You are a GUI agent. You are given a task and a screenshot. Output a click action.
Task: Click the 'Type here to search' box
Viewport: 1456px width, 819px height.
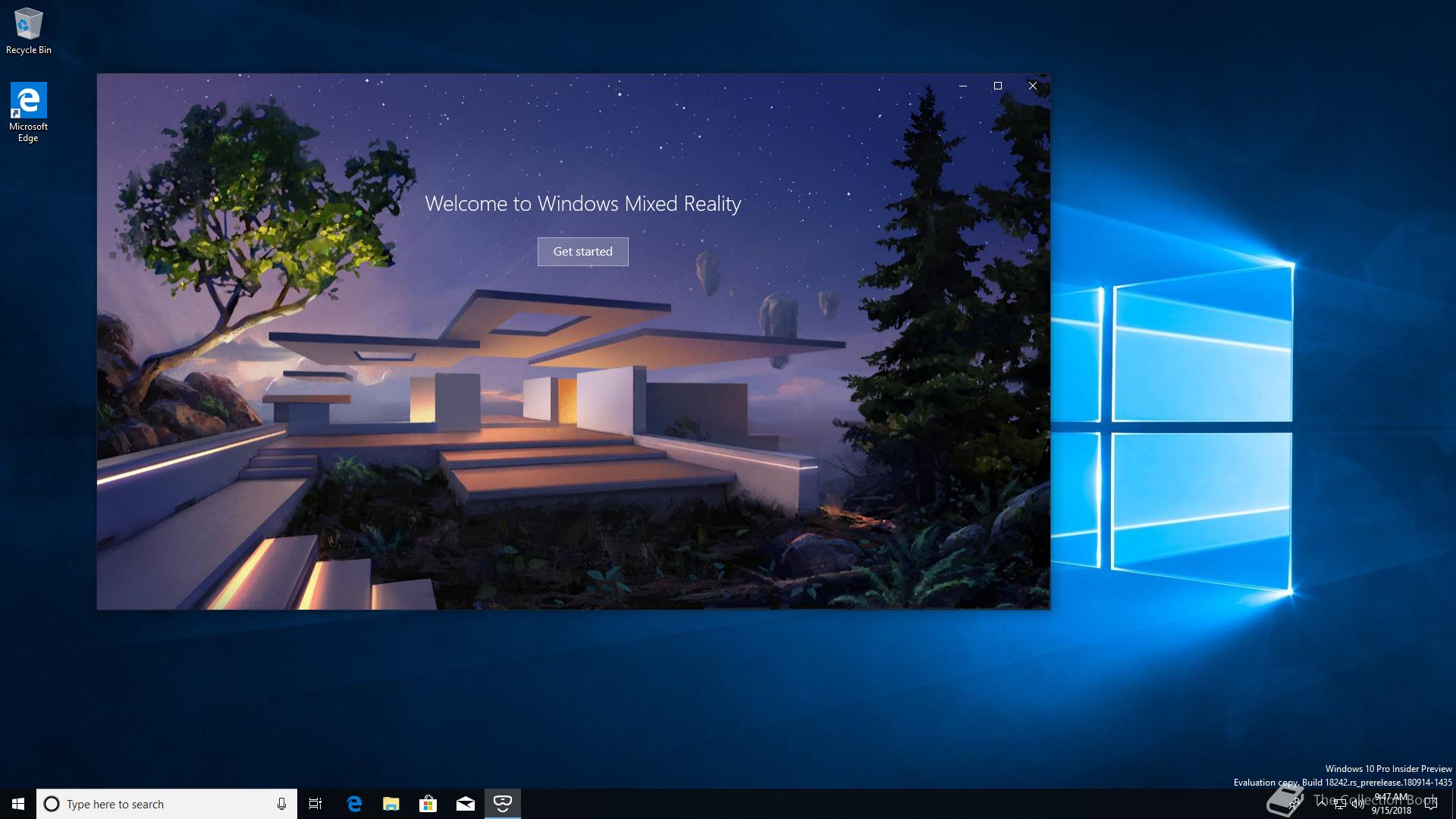point(166,804)
